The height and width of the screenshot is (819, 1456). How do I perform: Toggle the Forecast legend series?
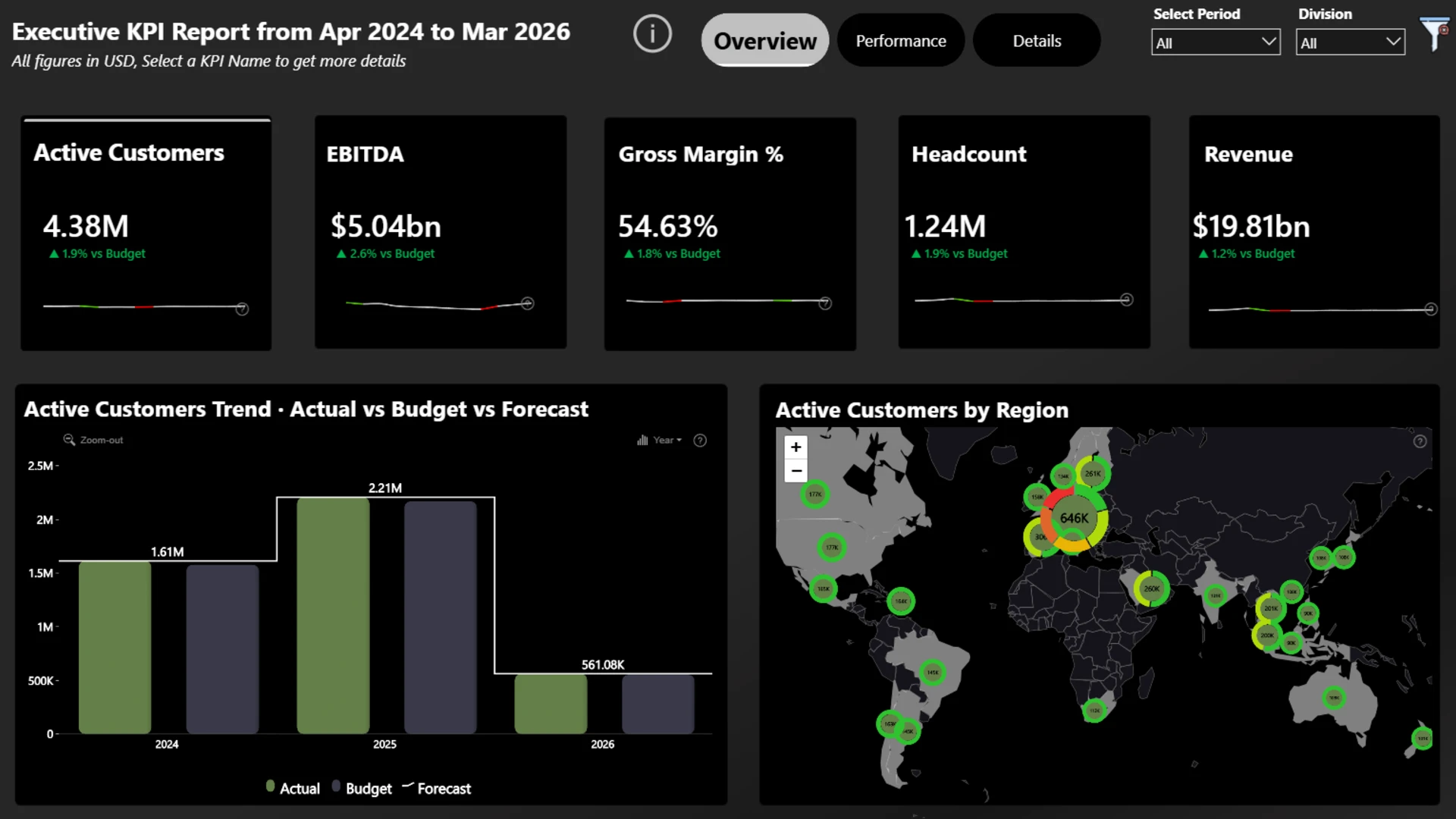point(436,788)
